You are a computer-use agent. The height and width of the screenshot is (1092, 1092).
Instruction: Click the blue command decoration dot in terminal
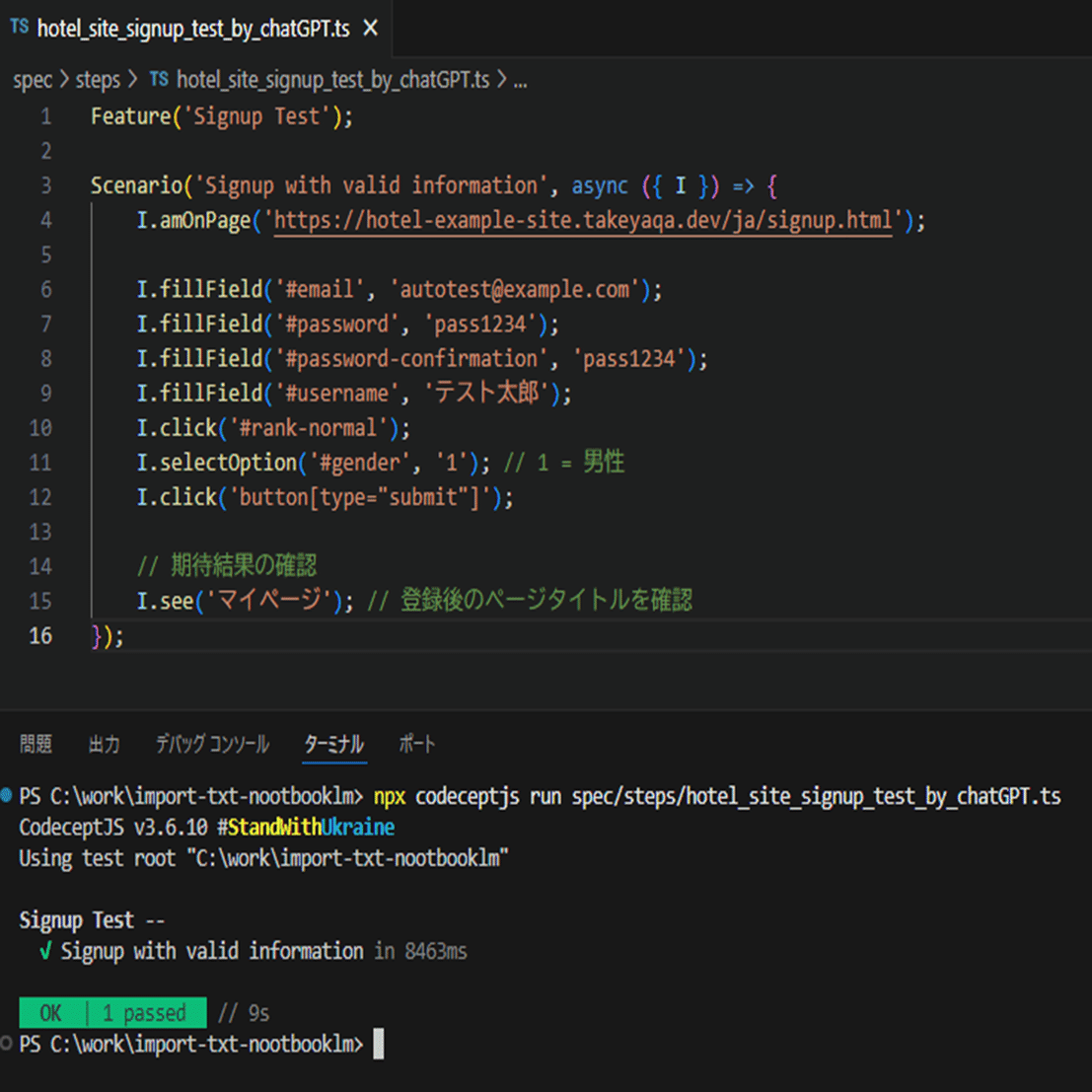pyautogui.click(x=6, y=795)
